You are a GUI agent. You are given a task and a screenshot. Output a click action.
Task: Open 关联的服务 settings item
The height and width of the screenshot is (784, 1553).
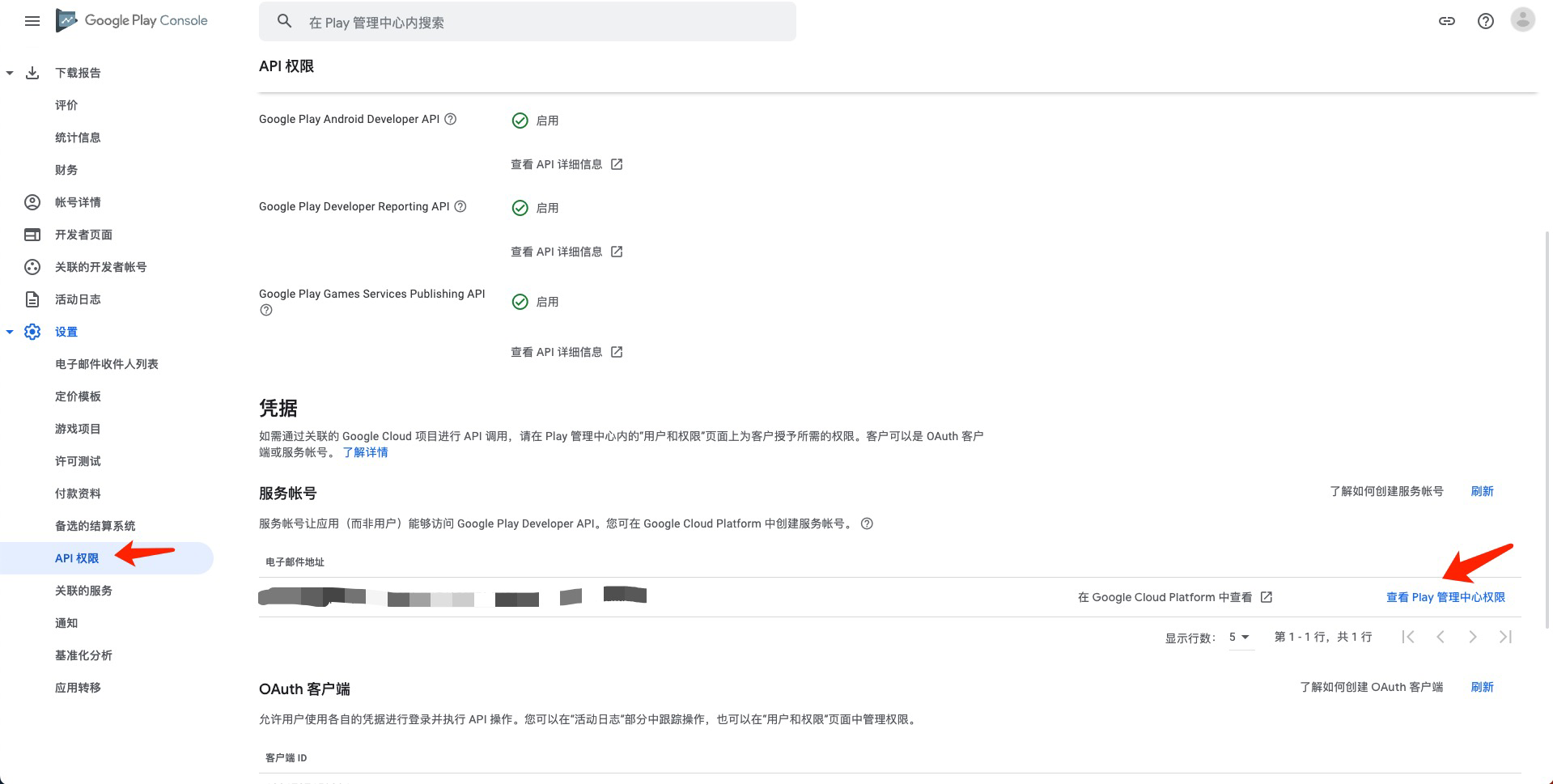click(x=83, y=591)
